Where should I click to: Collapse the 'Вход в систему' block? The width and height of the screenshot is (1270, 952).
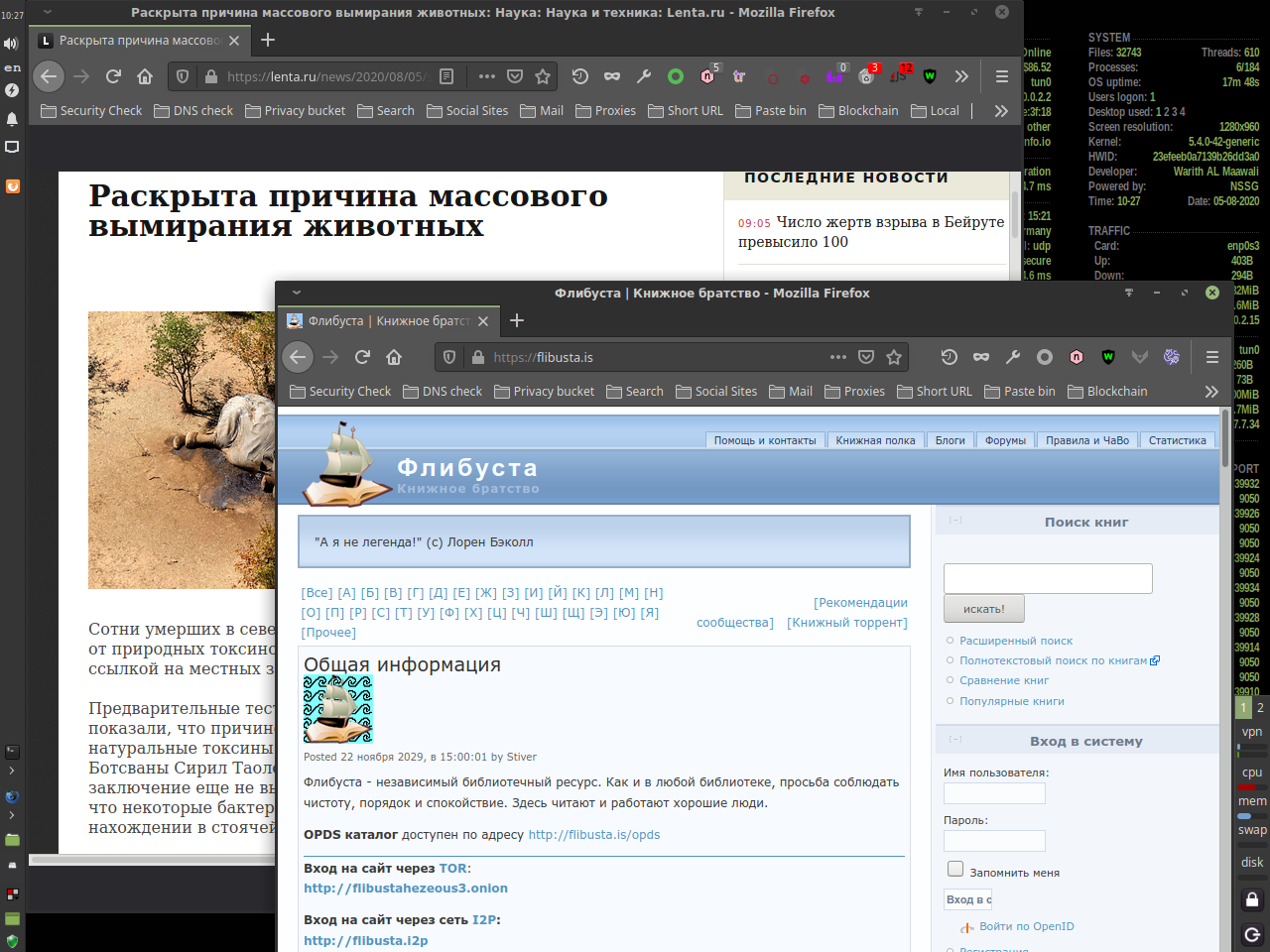pos(955,739)
